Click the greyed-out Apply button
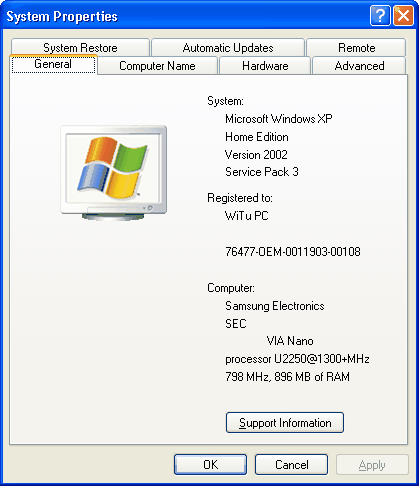The image size is (419, 486). (x=372, y=464)
